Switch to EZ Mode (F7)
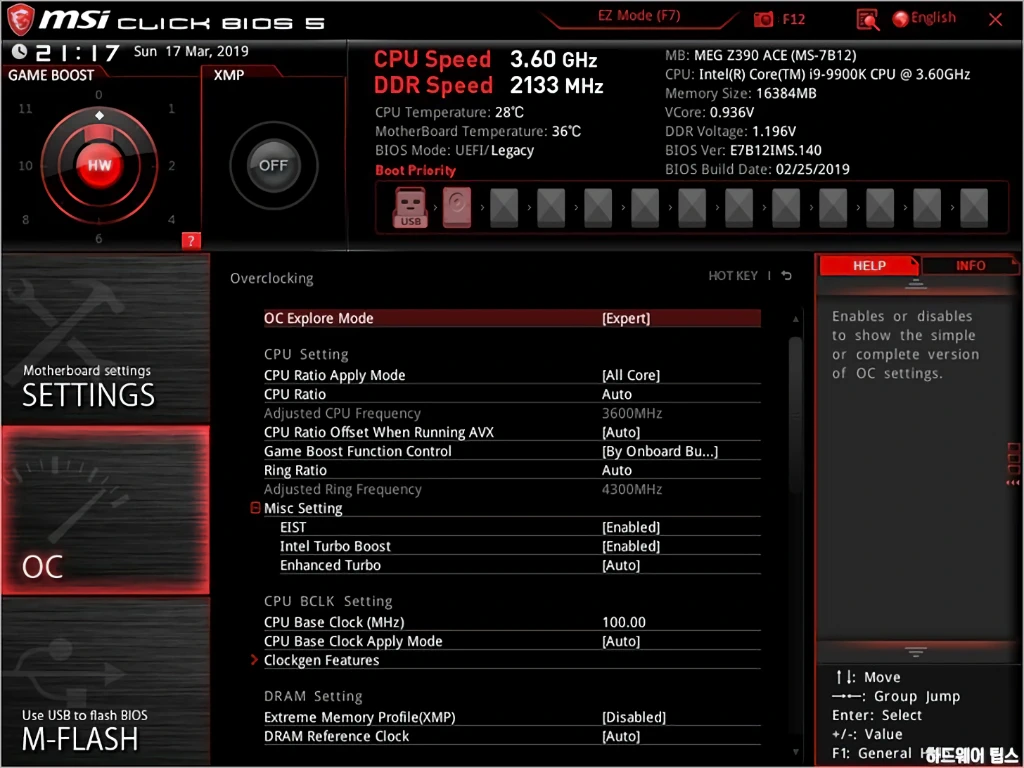Image resolution: width=1024 pixels, height=768 pixels. coord(639,16)
